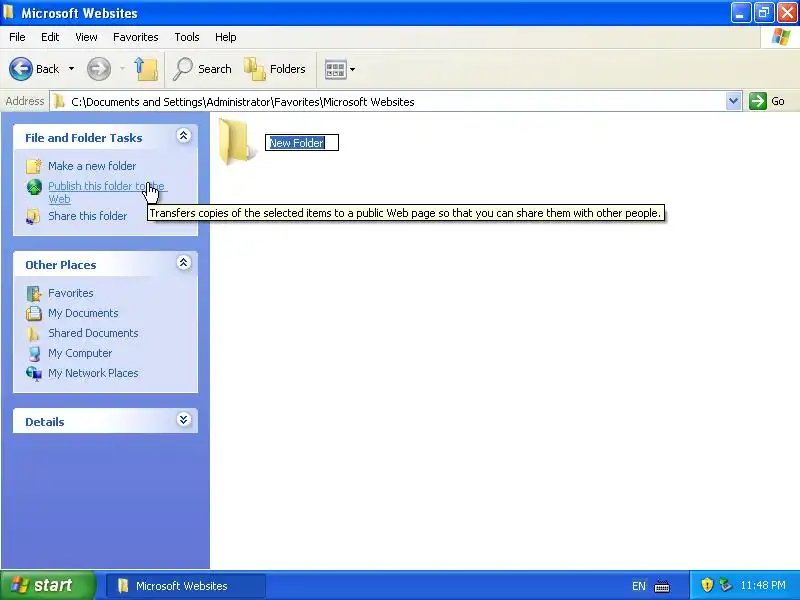Image resolution: width=800 pixels, height=600 pixels.
Task: Open the Back history dropdown arrow
Action: pos(71,69)
